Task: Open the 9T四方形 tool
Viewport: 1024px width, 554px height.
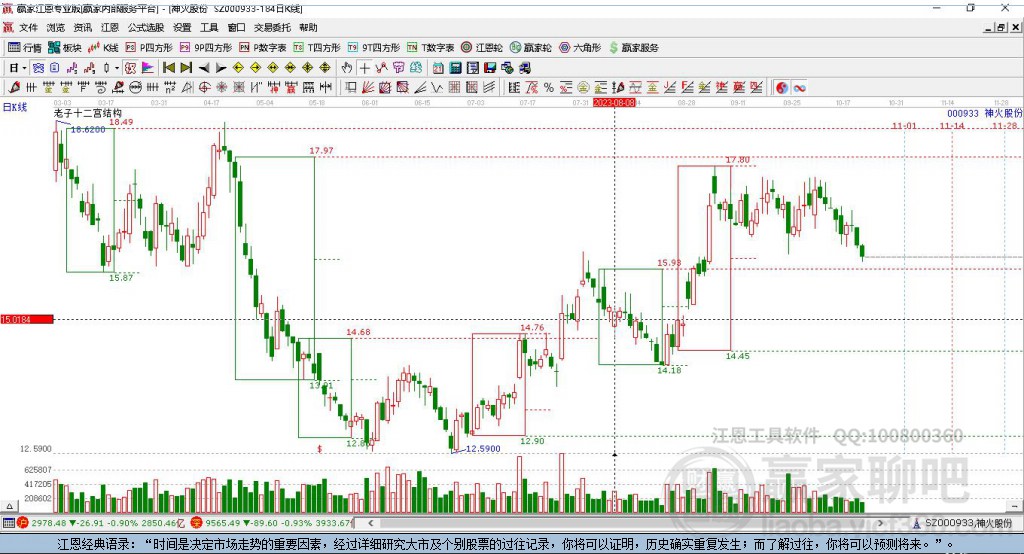Action: (x=374, y=48)
